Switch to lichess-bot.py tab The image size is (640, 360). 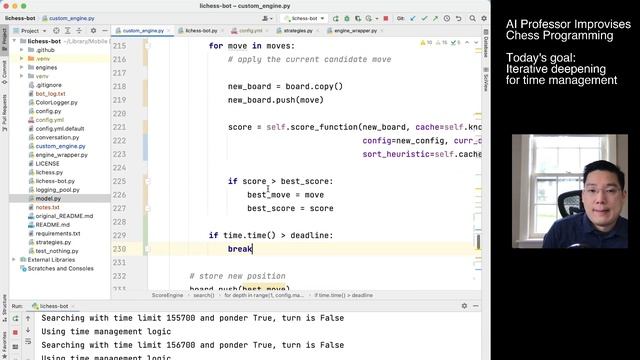(200, 31)
